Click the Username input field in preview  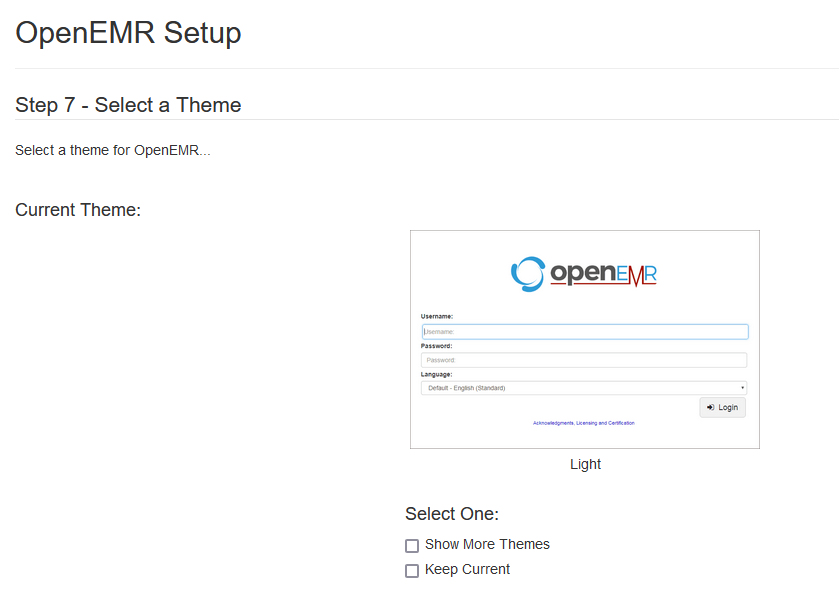(x=584, y=332)
